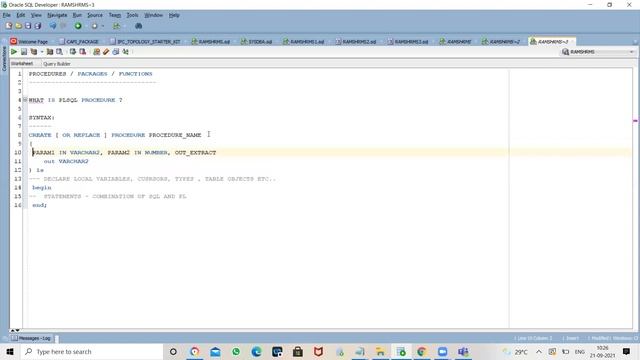The width and height of the screenshot is (640, 360).
Task: Click the PROCEDURE_NAME text on line 8
Action: [175, 135]
